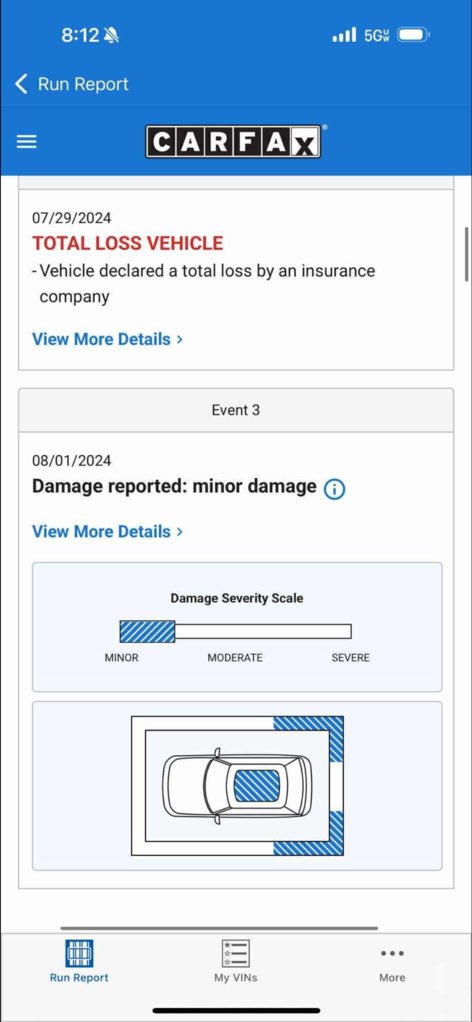This screenshot has height=1022, width=472.
Task: Tap the back chevron beside Run Report
Action: [22, 84]
